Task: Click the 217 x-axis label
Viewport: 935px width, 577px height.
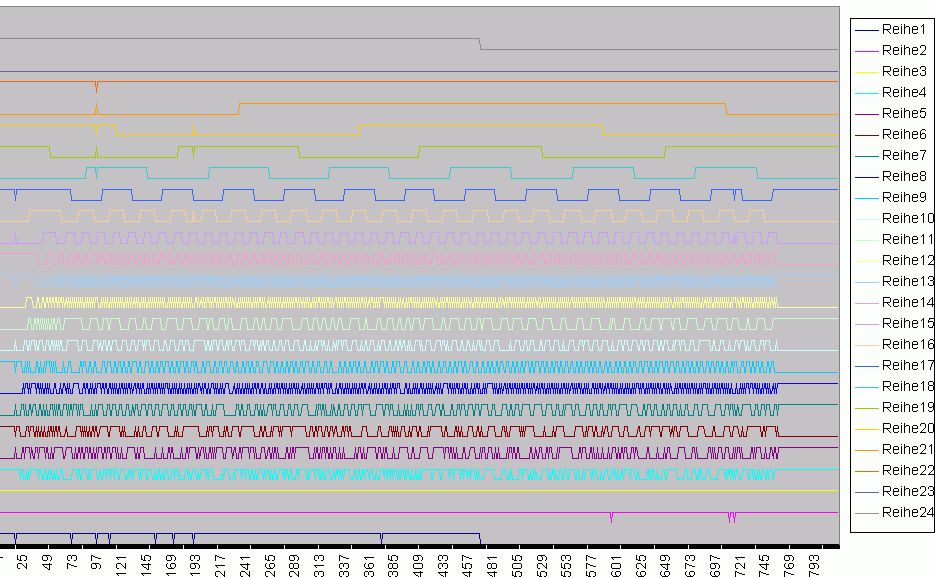Action: coord(220,566)
